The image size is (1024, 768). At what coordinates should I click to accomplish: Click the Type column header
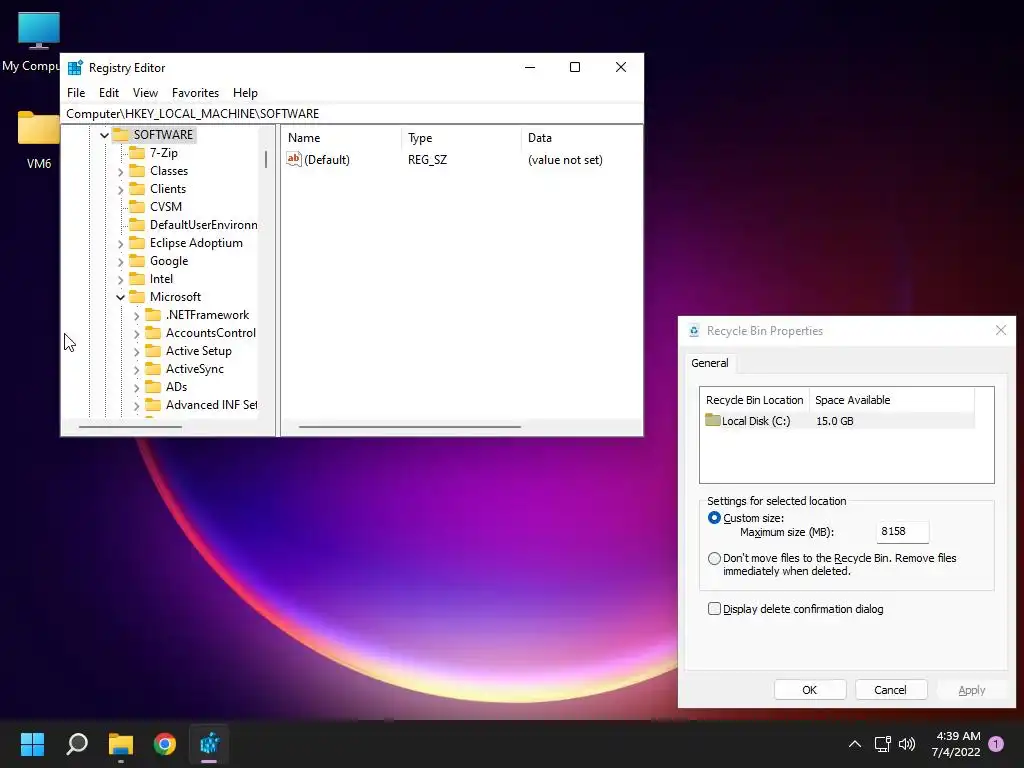point(462,138)
